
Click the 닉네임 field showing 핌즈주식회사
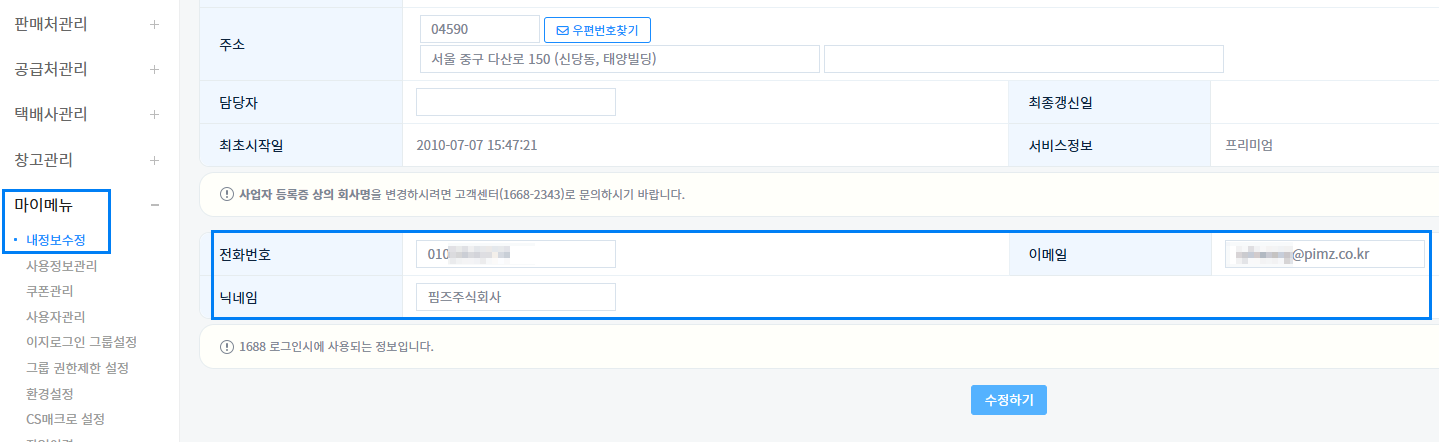tap(515, 297)
